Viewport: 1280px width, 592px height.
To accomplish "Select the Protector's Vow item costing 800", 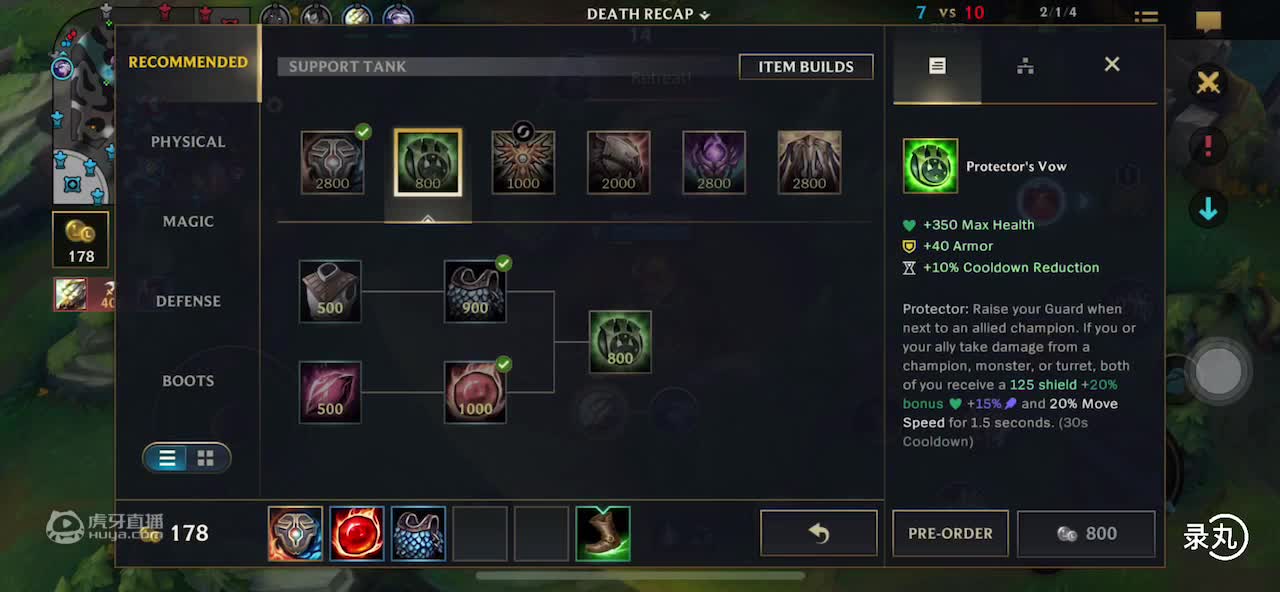I will [428, 162].
